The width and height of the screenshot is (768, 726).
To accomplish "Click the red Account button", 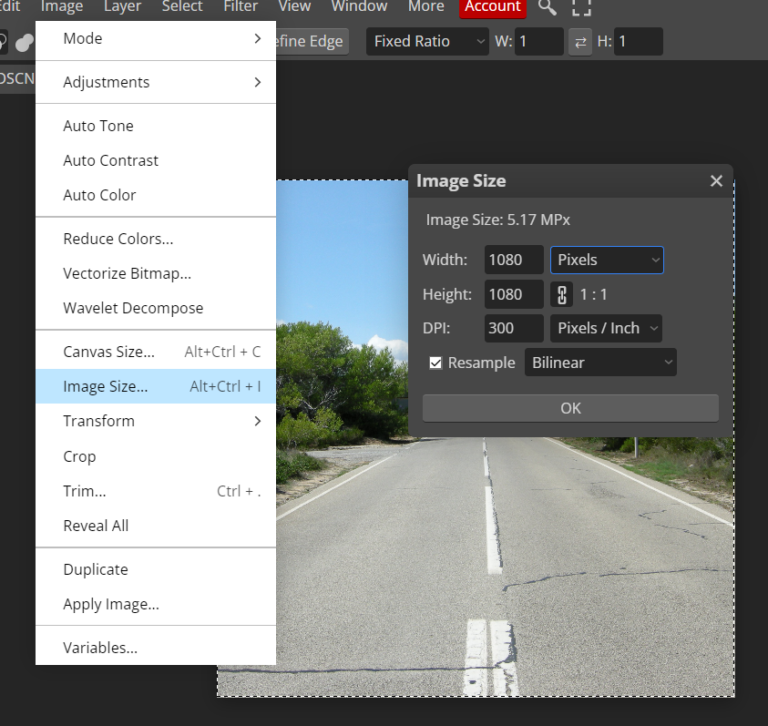I will (x=493, y=7).
